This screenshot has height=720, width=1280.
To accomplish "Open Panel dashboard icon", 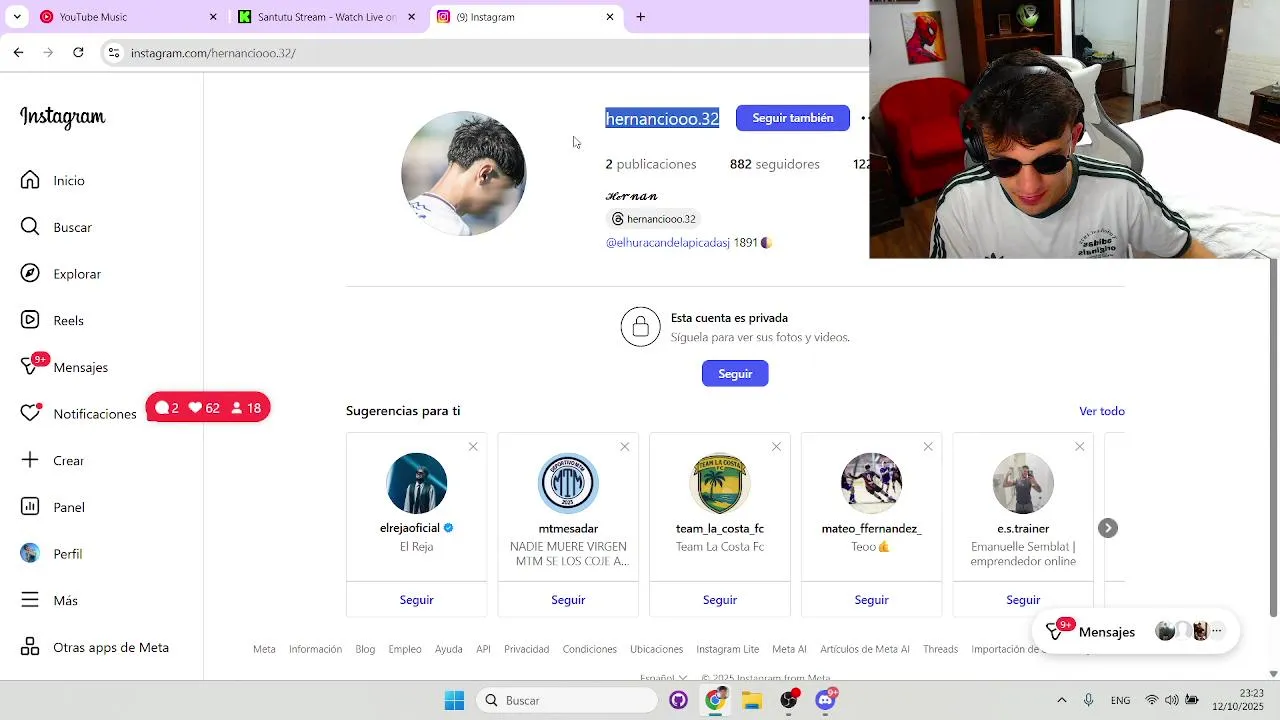I will point(30,507).
